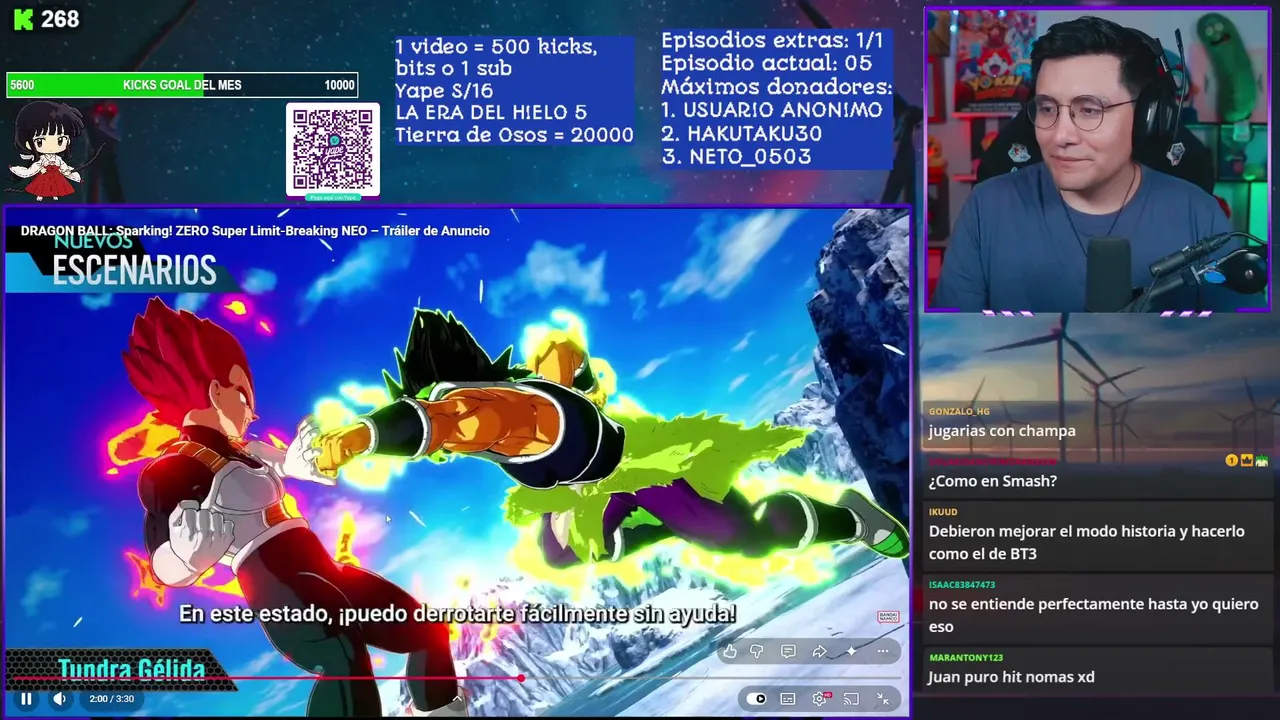Screen dimensions: 1280x720
Task: Mute the video with the speaker icon
Action: click(x=59, y=699)
